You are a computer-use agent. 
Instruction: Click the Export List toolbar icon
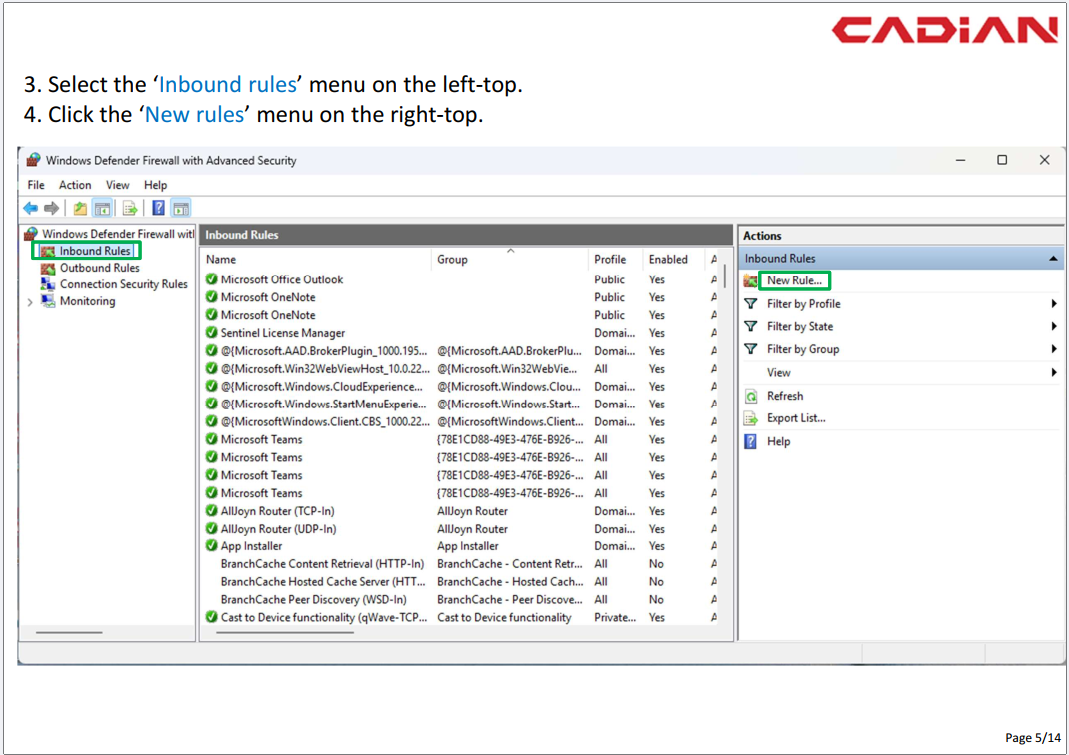[130, 208]
